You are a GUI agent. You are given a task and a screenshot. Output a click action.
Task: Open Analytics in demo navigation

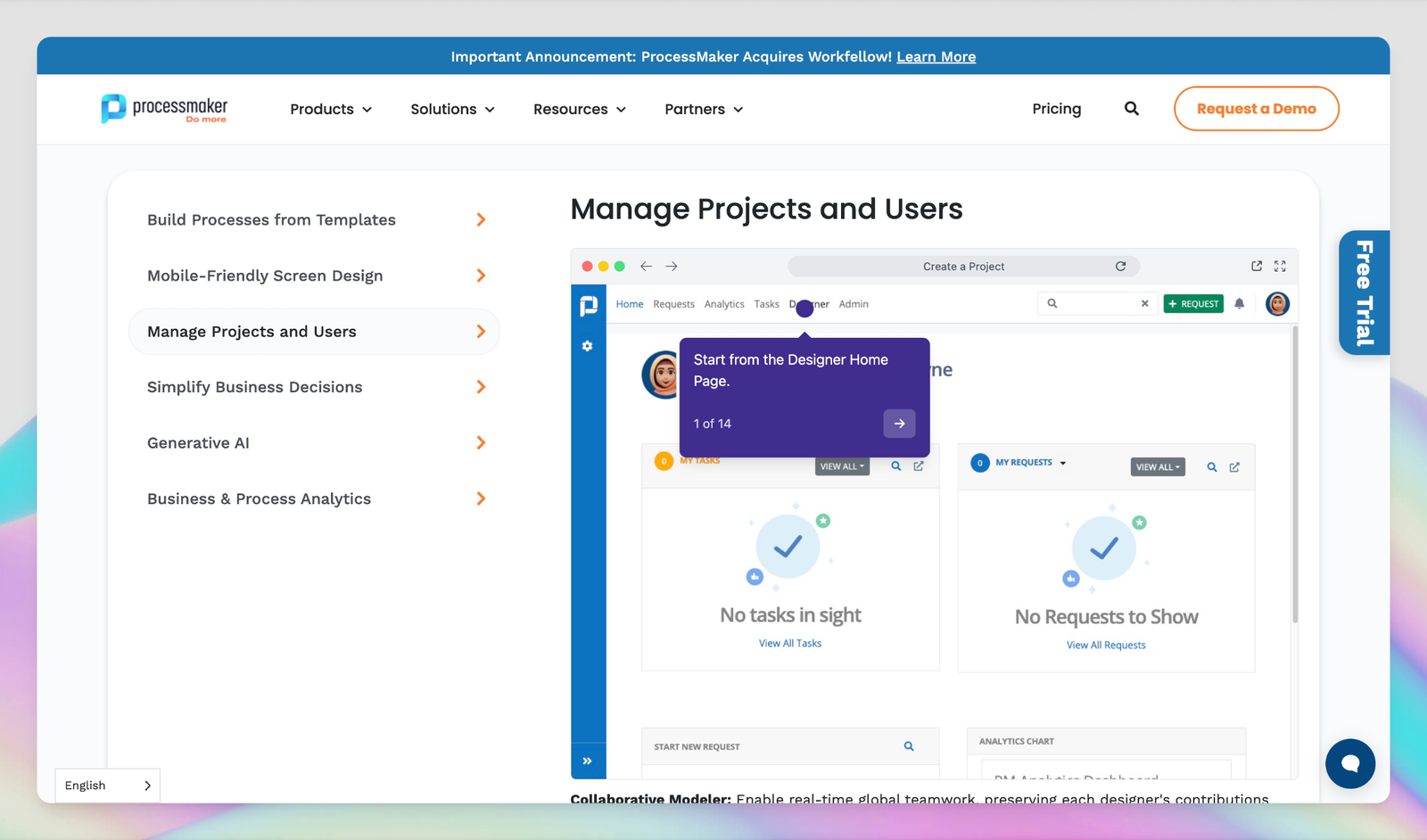pos(724,304)
